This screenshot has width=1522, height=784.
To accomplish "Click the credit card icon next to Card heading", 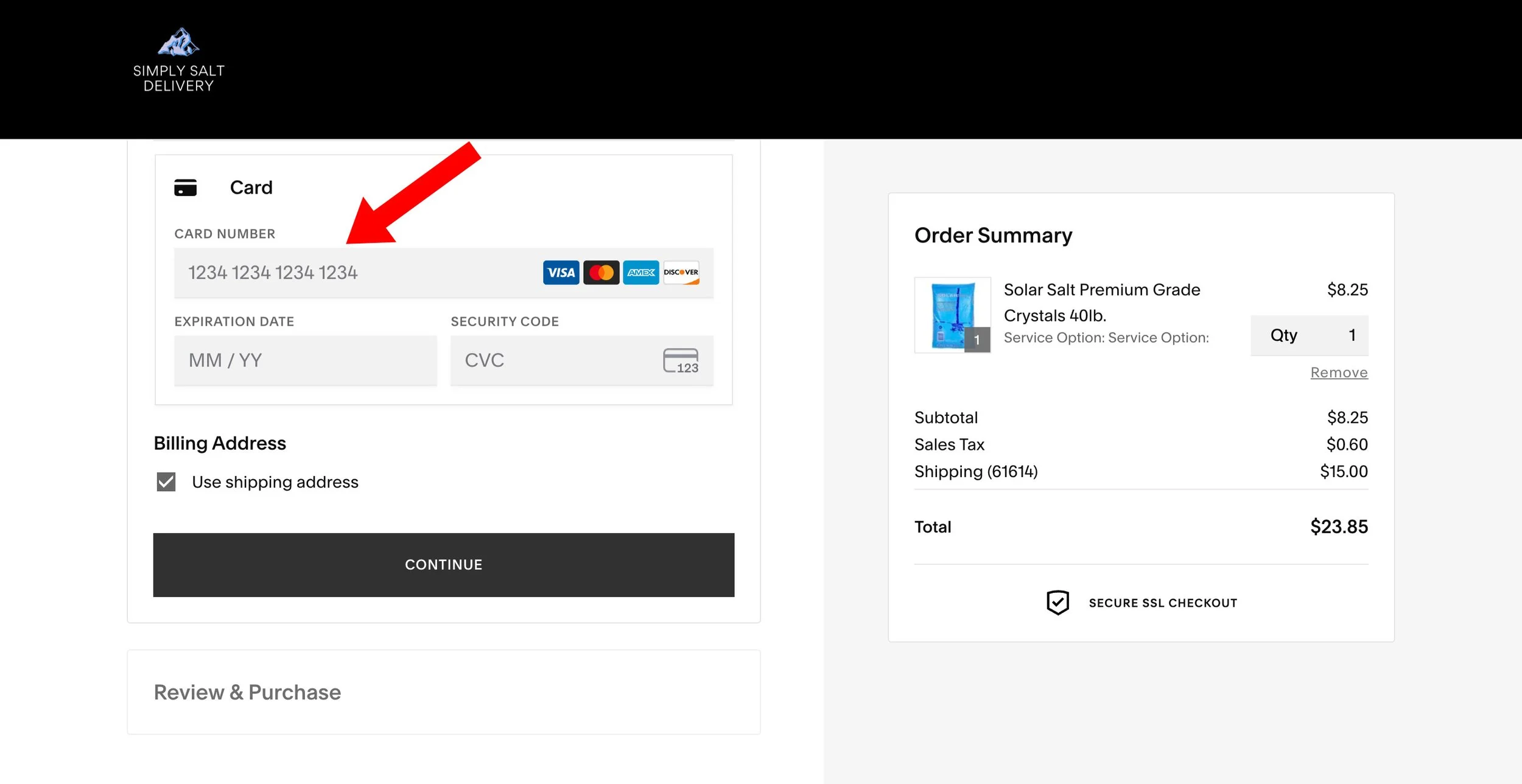I will point(186,187).
